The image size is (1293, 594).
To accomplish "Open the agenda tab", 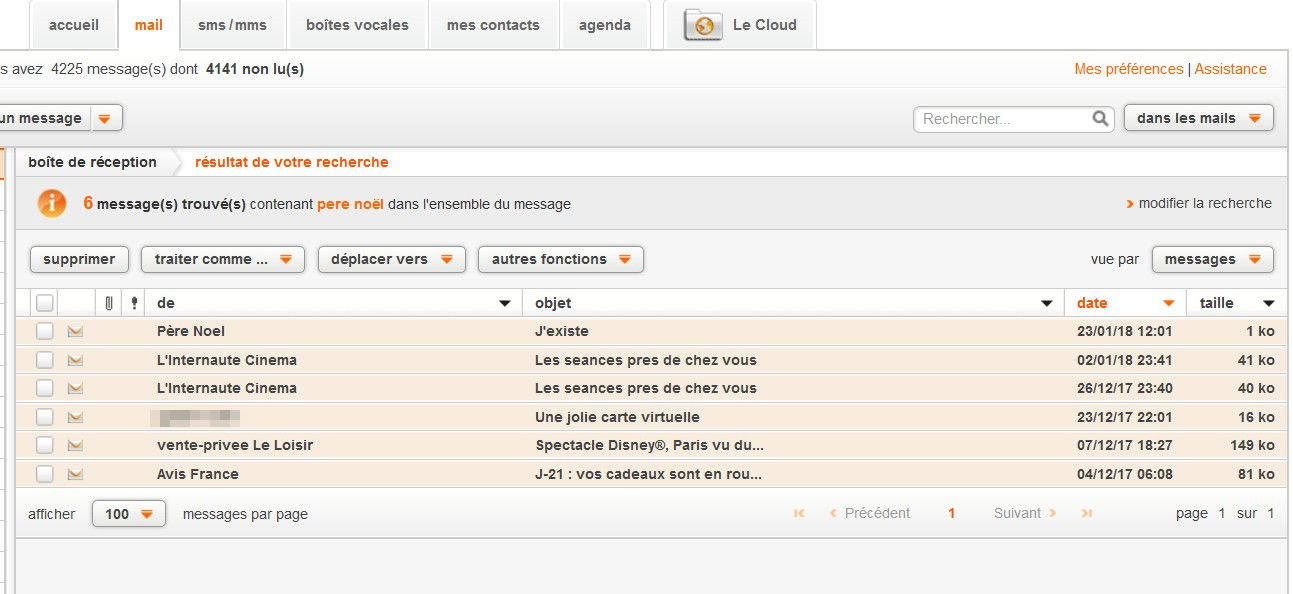I will click(605, 25).
